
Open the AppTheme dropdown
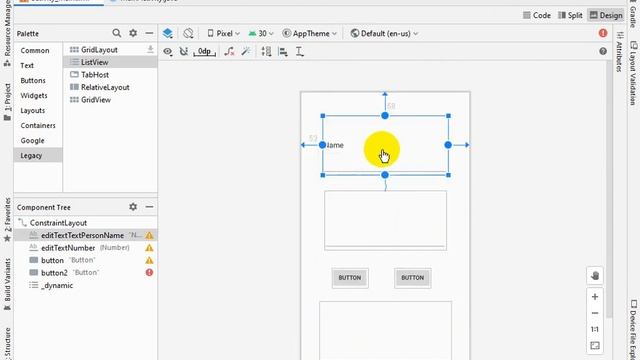pyautogui.click(x=310, y=33)
